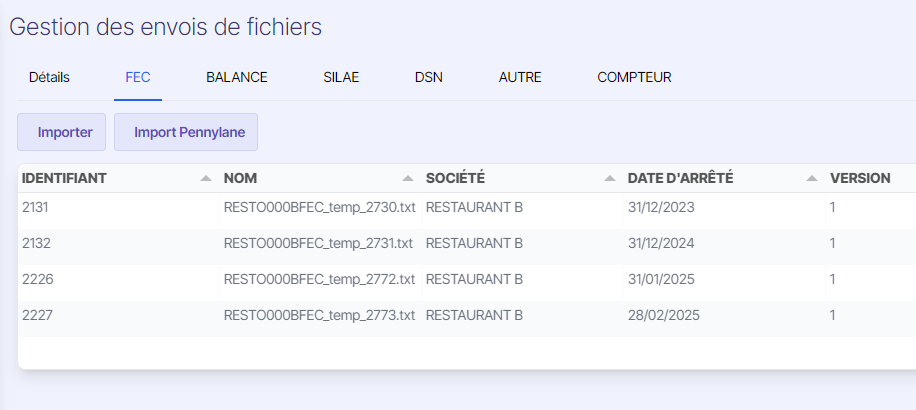Sort by SOCIÉTÉ column arrow
Image resolution: width=916 pixels, height=410 pixels.
[610, 179]
